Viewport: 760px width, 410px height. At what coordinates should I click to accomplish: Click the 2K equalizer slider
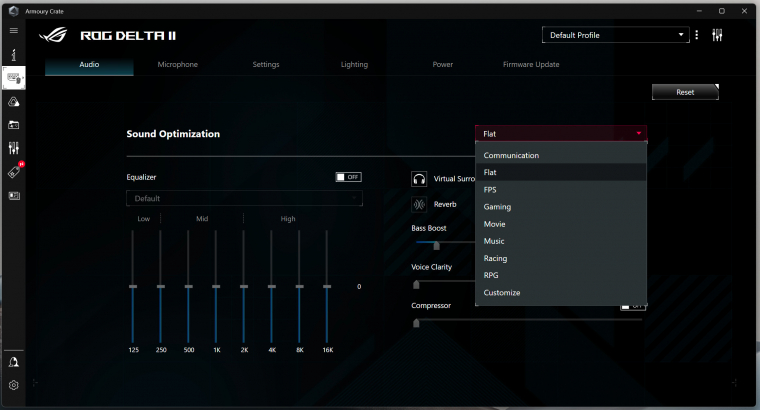(244, 286)
